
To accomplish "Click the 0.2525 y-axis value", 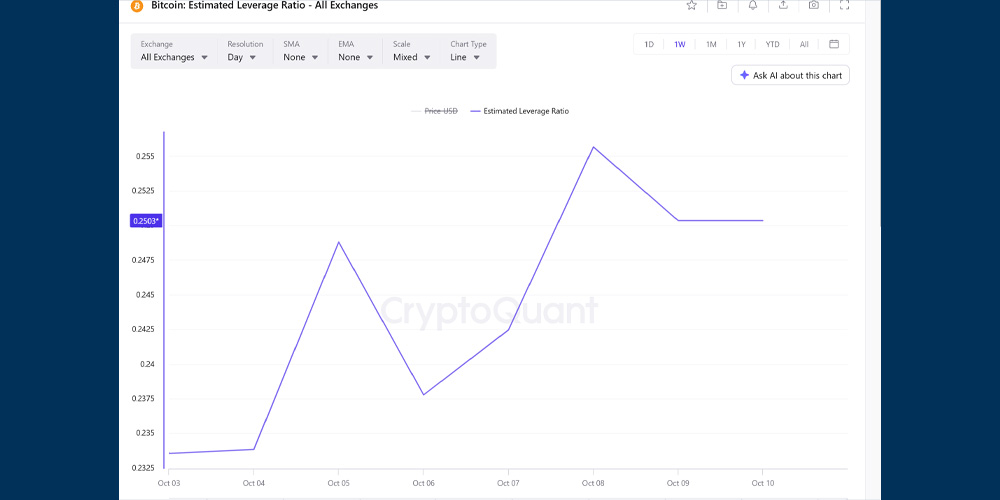I will coord(142,191).
